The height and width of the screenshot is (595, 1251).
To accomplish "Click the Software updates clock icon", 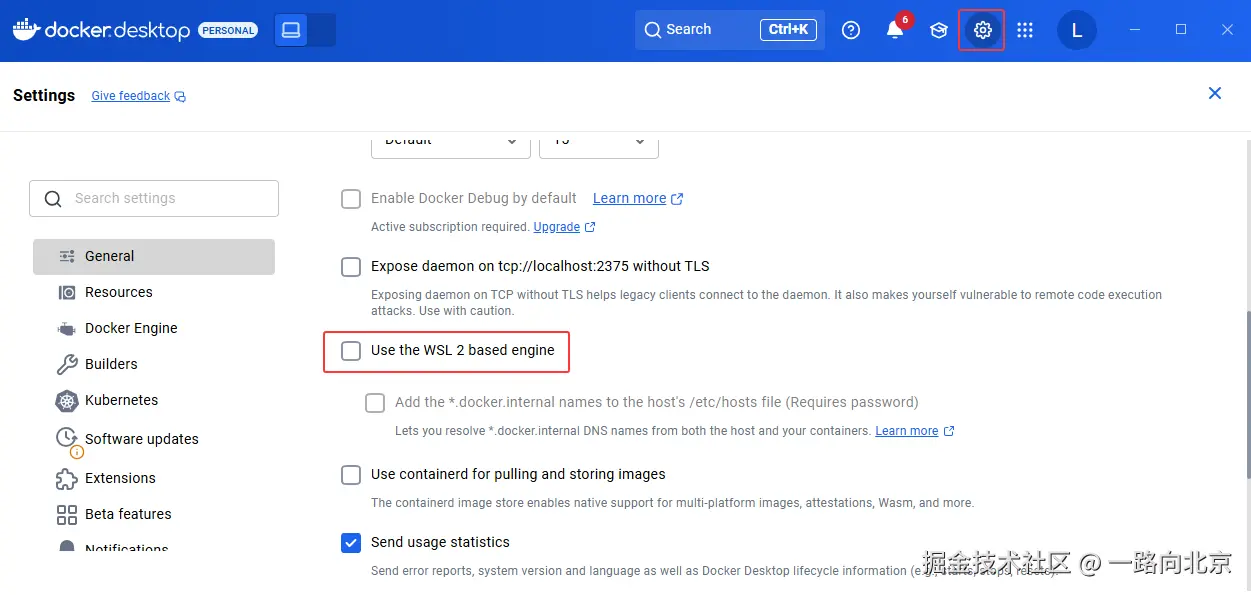I will (x=67, y=438).
